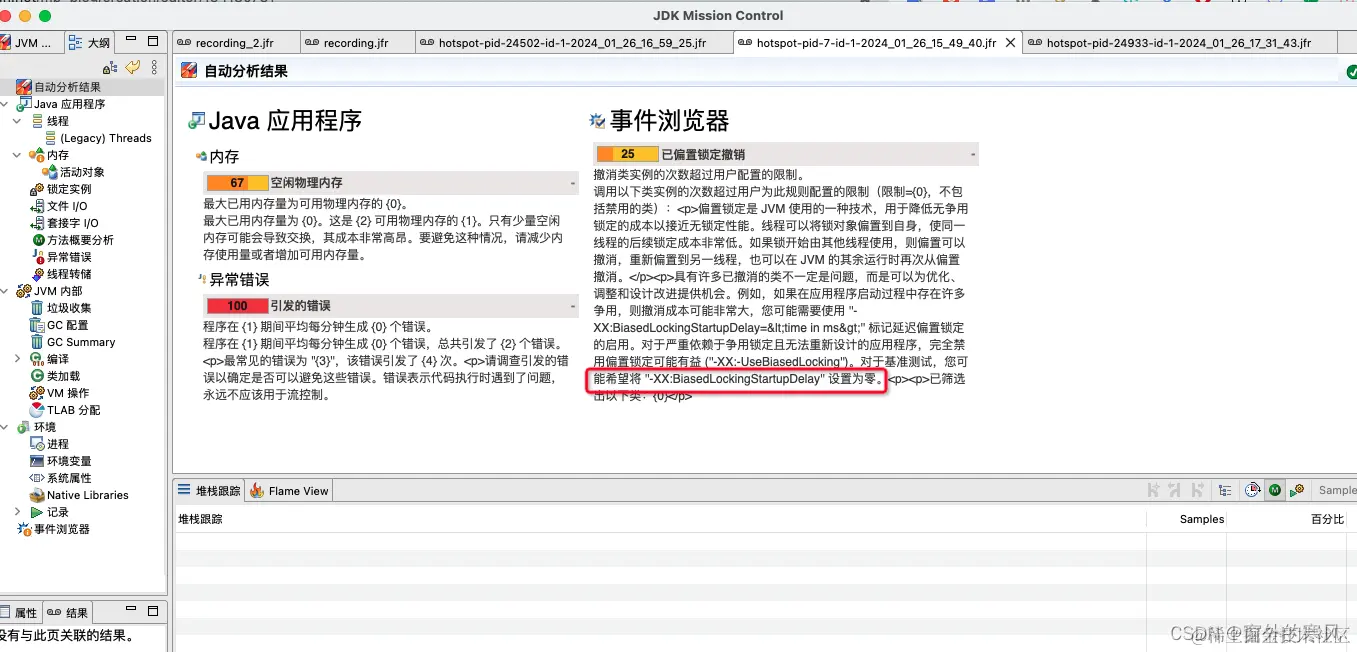Toggle the green M method-grouping button
The height and width of the screenshot is (652, 1357).
pyautogui.click(x=1275, y=490)
